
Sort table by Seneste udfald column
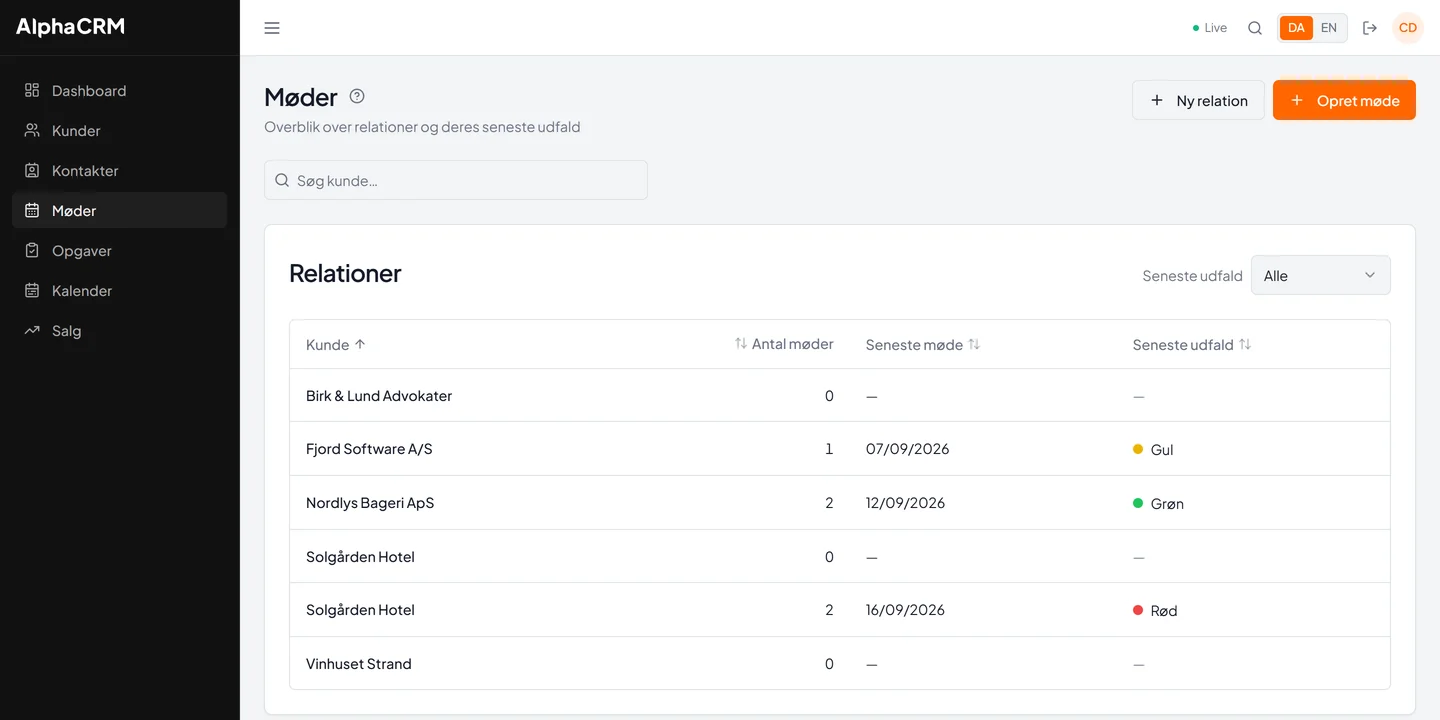(1192, 344)
